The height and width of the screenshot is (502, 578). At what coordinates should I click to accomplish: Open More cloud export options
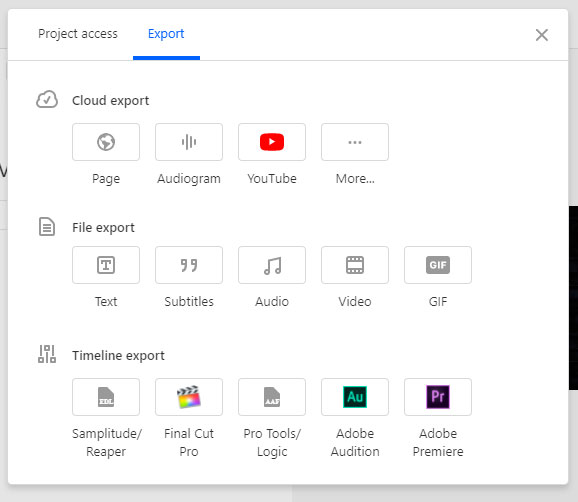click(x=355, y=142)
